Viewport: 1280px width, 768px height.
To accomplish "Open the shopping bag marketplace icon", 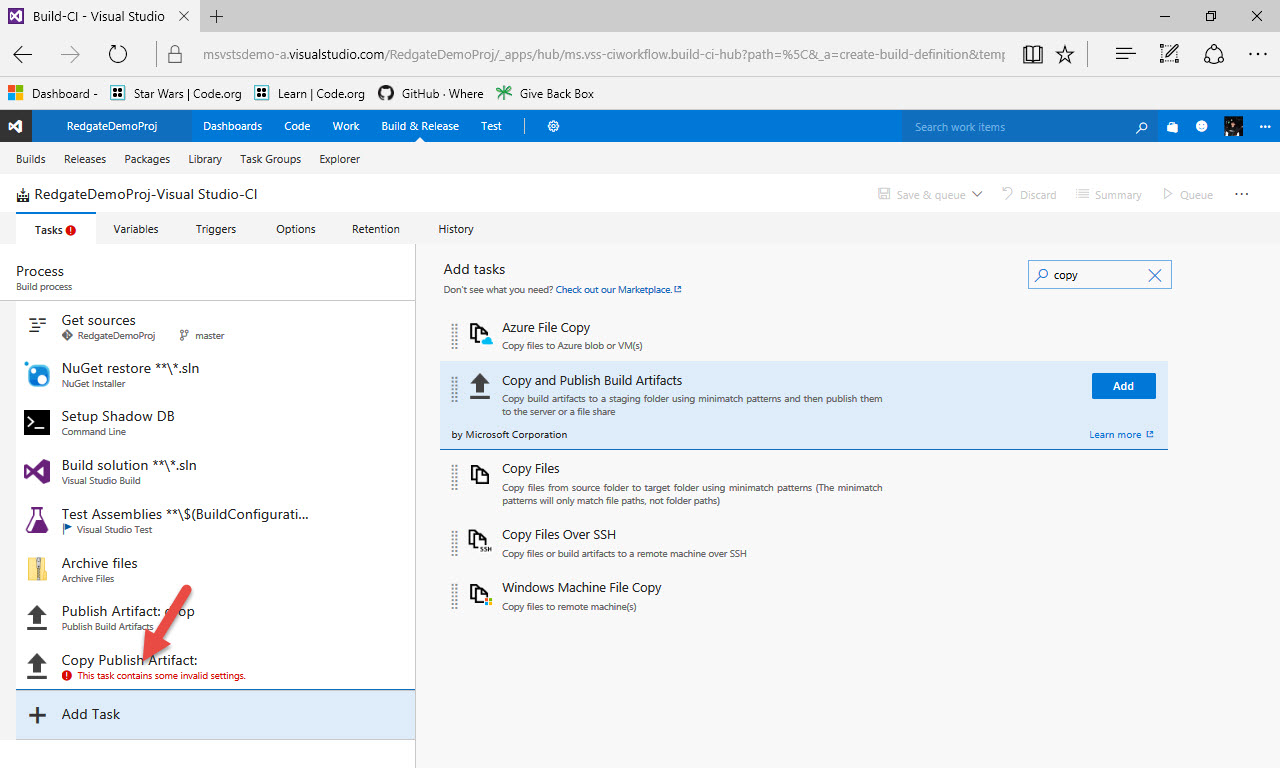I will click(x=1172, y=127).
